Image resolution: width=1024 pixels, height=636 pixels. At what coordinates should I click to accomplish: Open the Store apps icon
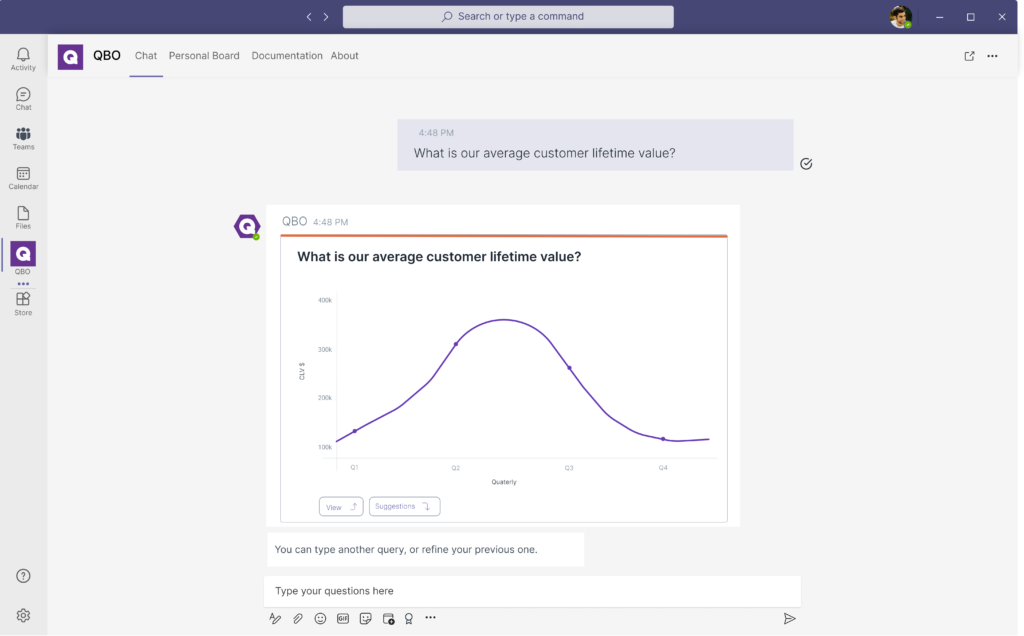click(23, 303)
